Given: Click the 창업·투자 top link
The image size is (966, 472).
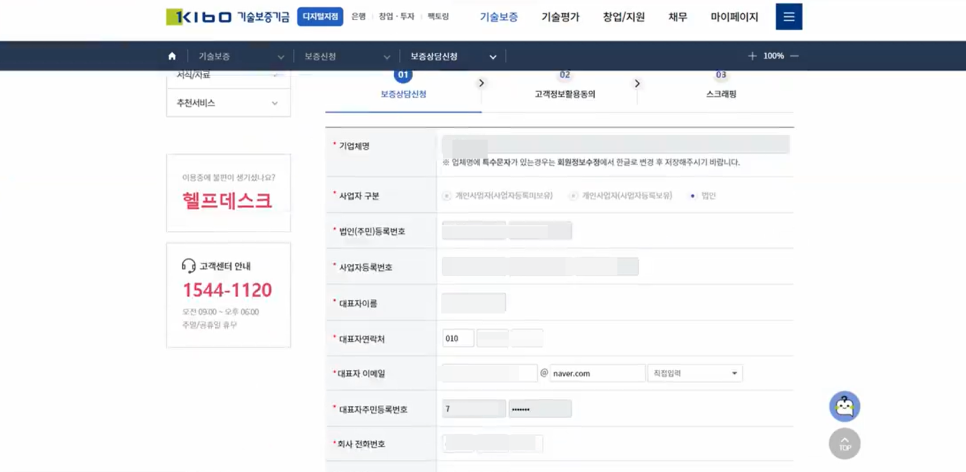Looking at the screenshot, I should coord(397,17).
